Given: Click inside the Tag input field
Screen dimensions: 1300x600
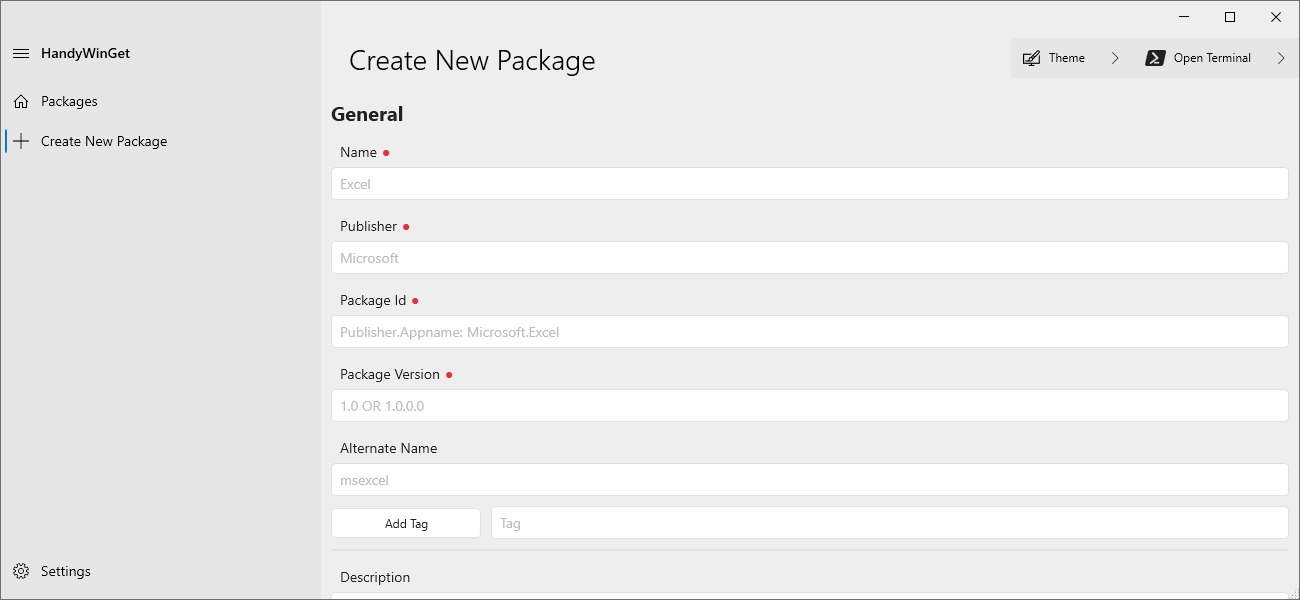Looking at the screenshot, I should [x=889, y=523].
